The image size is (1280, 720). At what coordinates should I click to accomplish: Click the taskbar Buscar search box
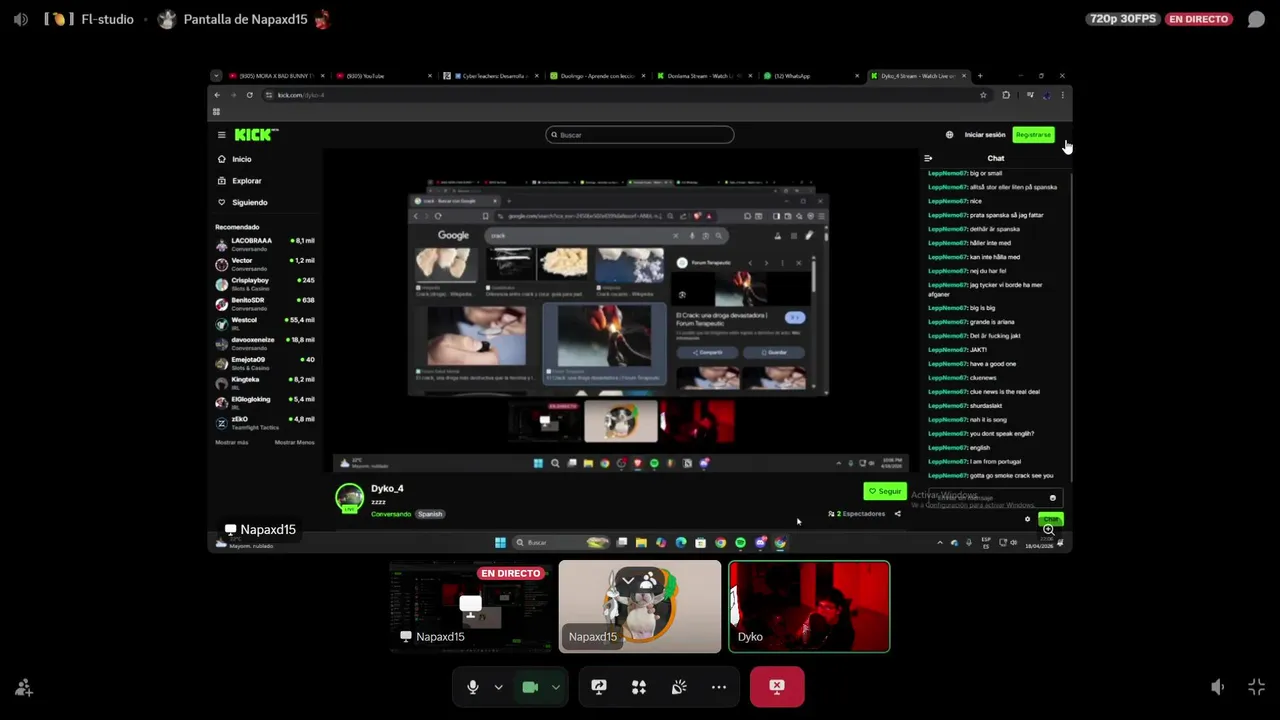pos(562,543)
